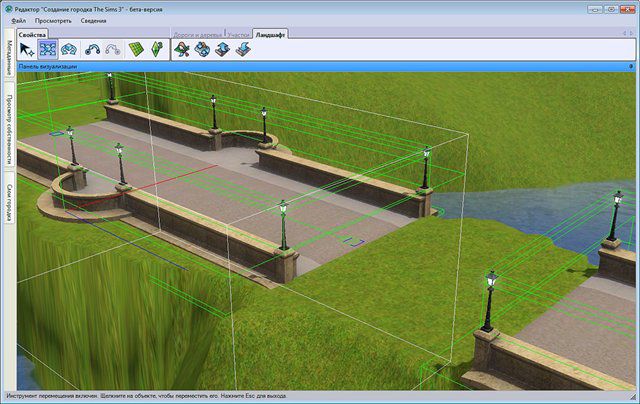Switch to the Свойства tab
640x404 pixels.
pos(33,34)
